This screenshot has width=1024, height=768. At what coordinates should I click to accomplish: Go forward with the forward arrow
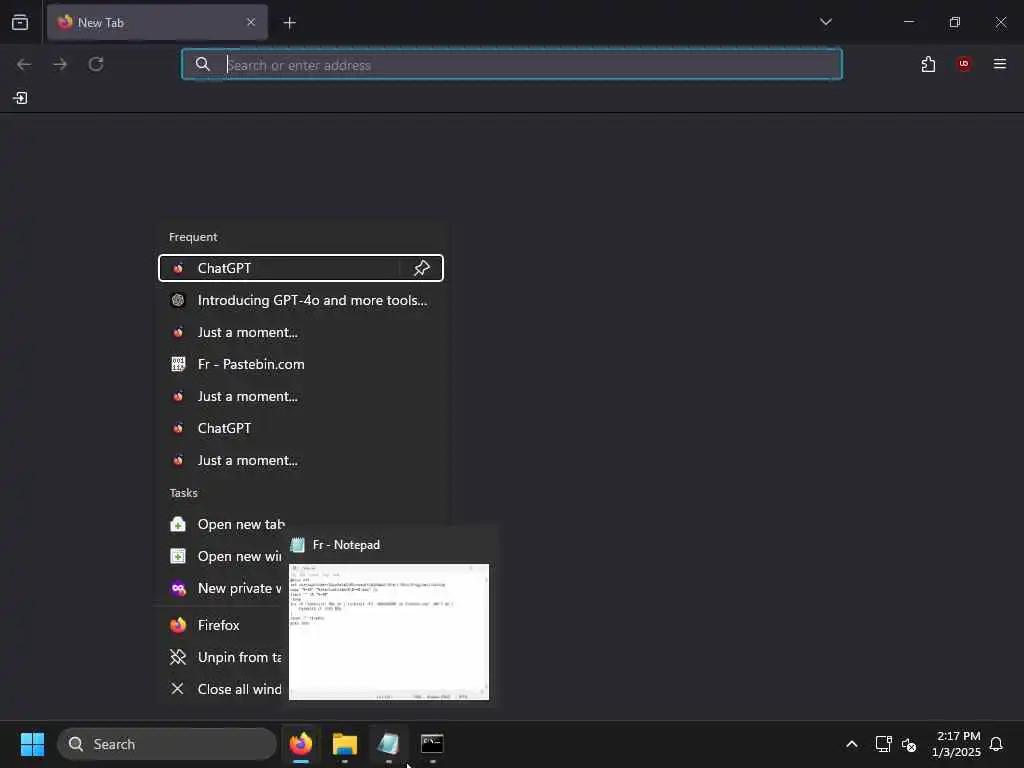[x=60, y=64]
